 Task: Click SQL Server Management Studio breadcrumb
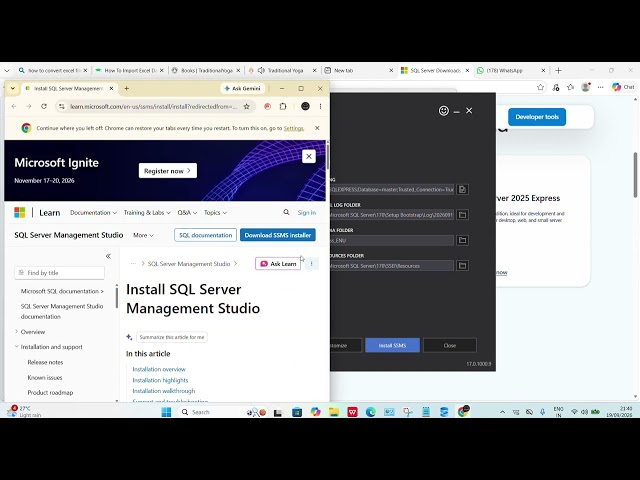coord(189,264)
